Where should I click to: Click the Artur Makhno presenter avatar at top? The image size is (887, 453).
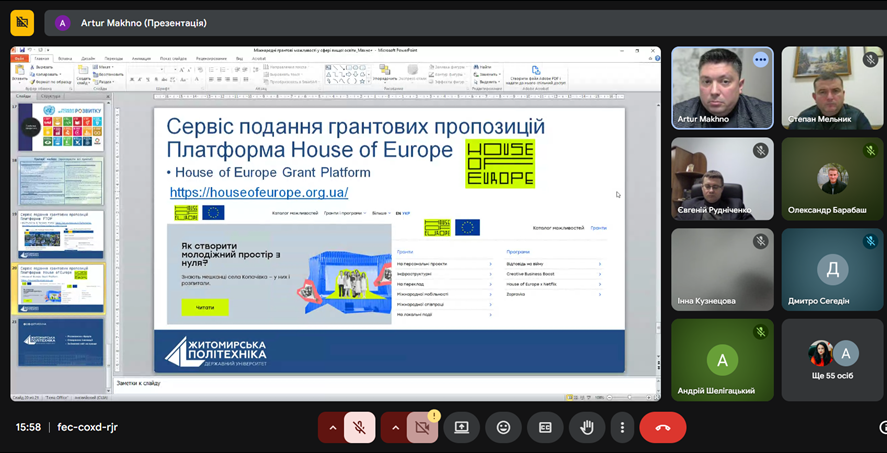(x=64, y=22)
